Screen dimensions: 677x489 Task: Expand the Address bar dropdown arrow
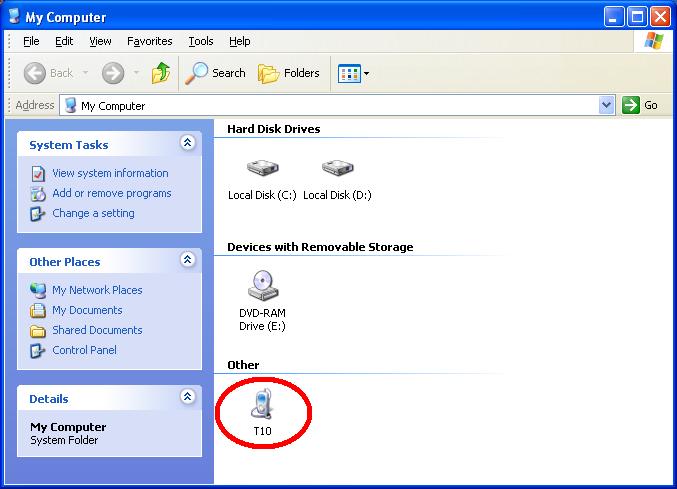pyautogui.click(x=606, y=105)
